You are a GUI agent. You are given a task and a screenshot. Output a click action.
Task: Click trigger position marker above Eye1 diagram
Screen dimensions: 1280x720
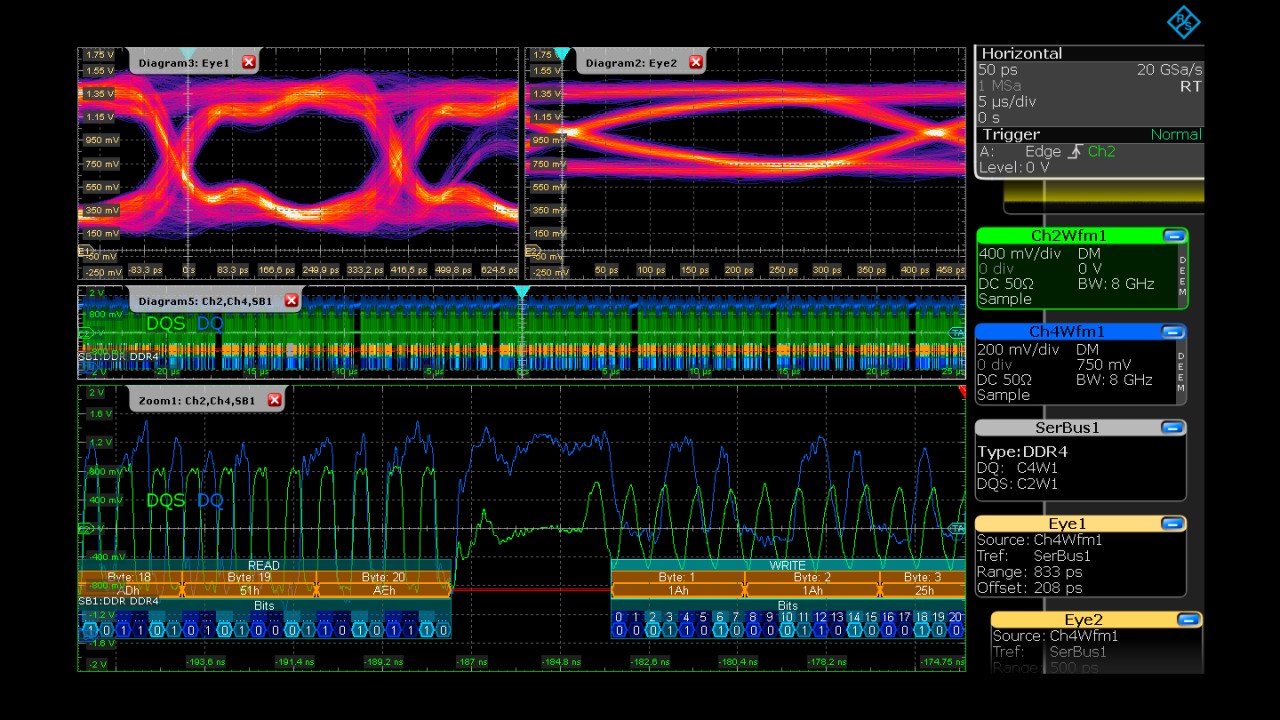187,53
